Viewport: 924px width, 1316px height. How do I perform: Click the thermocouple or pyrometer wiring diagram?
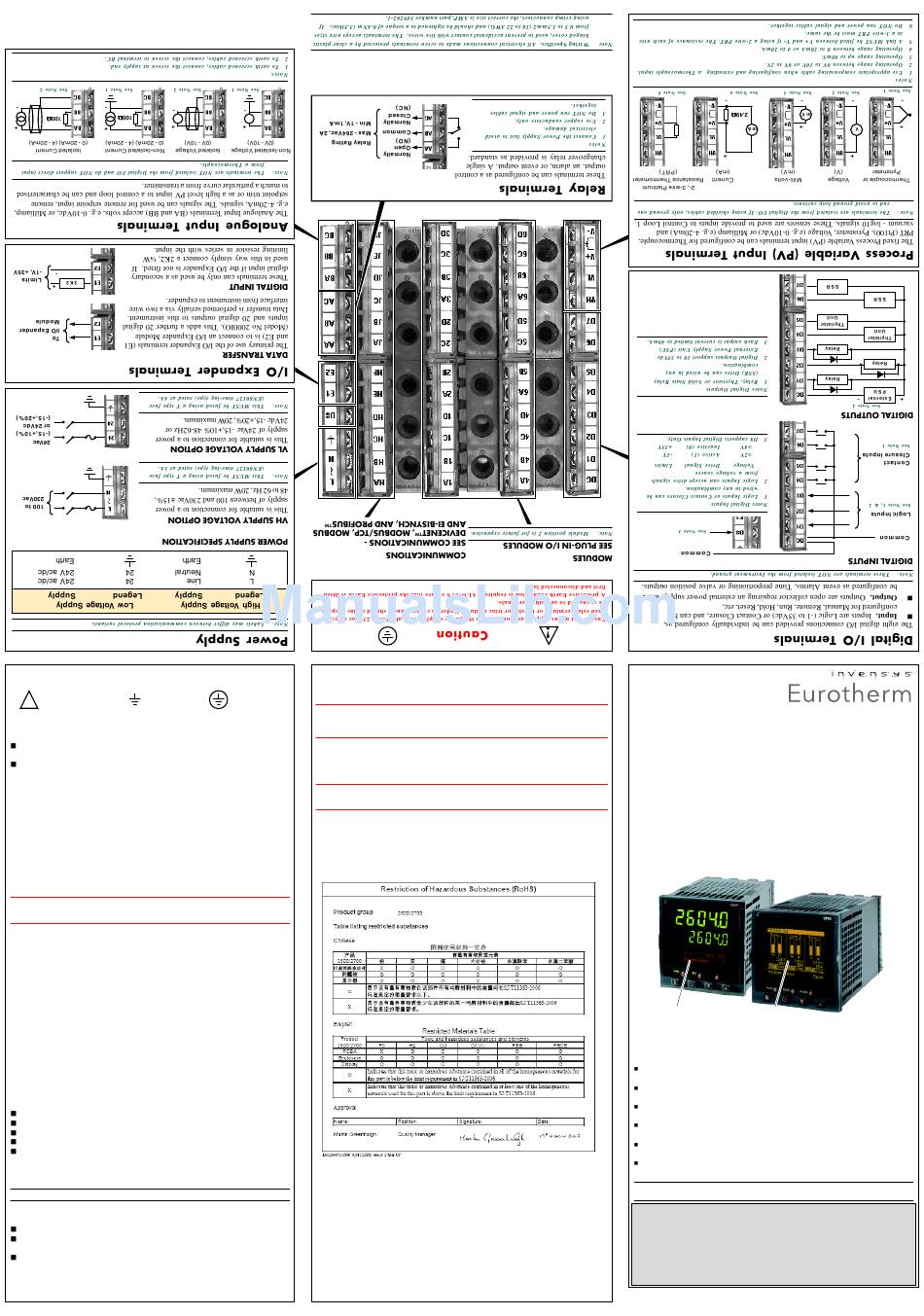(889, 133)
